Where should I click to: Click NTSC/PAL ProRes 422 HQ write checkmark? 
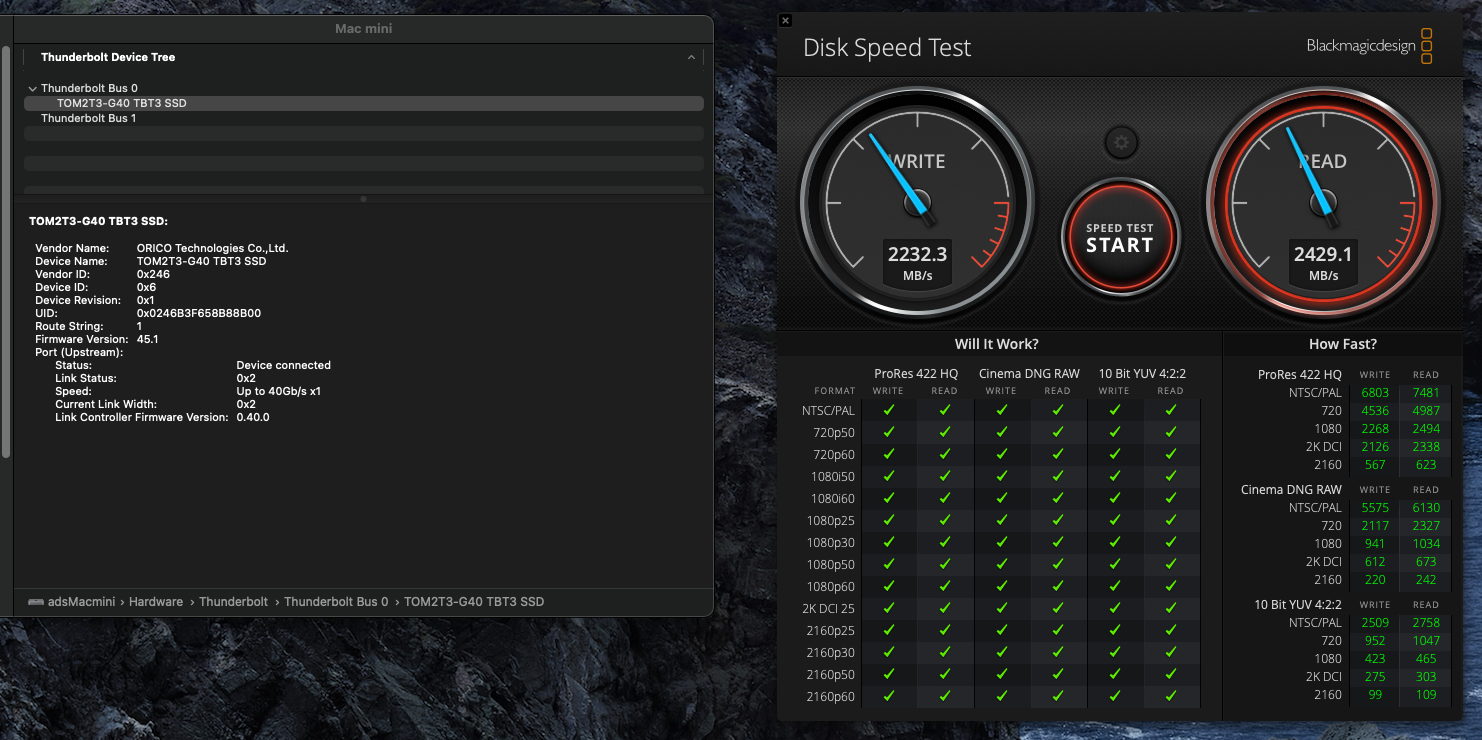(888, 410)
